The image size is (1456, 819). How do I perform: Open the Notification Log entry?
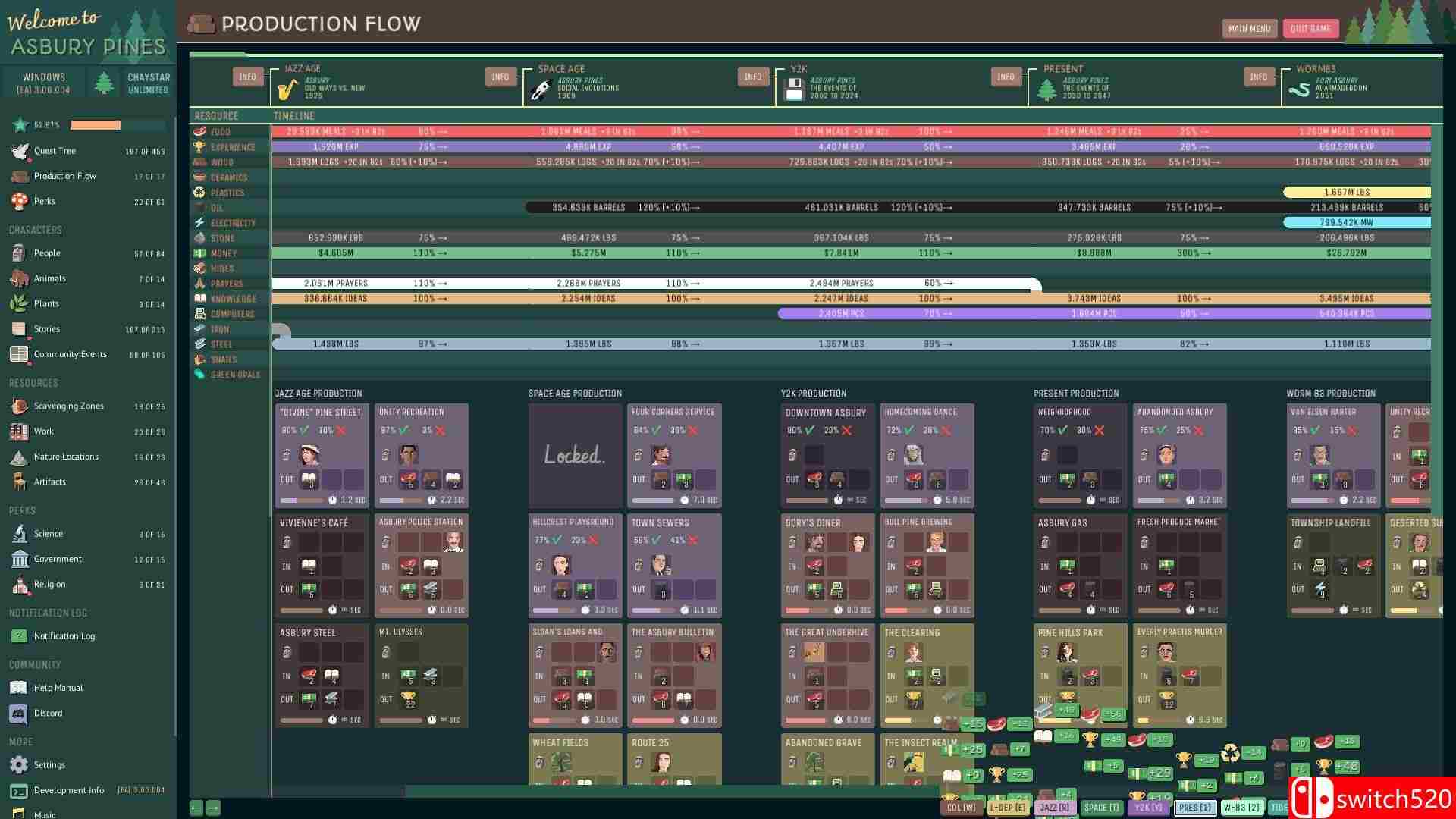coord(64,636)
